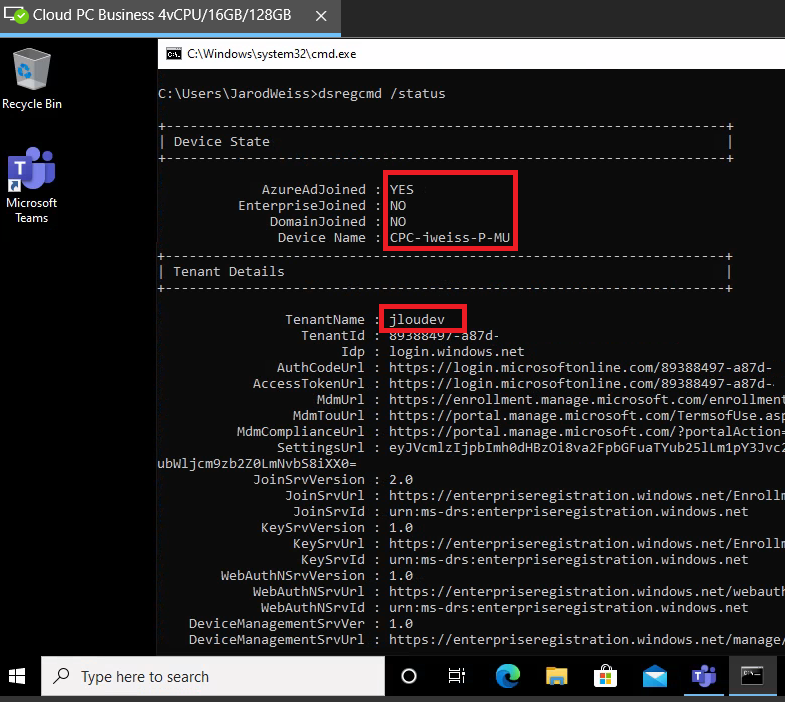This screenshot has height=702, width=785.
Task: Open File Explorer from taskbar
Action: point(556,676)
